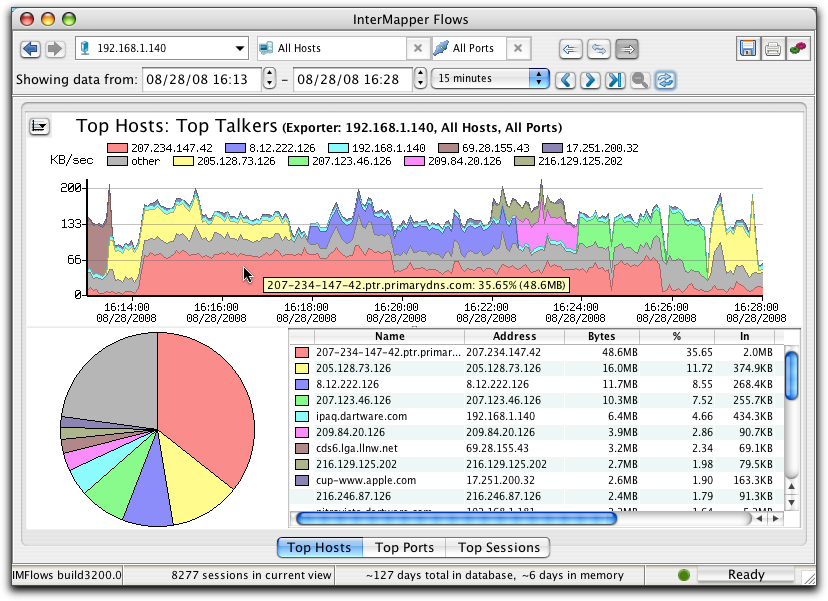Switch to the Top Sessions tab
Viewport: 828px width, 601px height.
498,547
